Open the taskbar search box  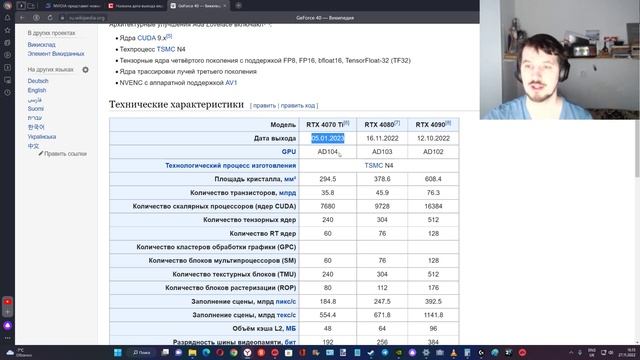[x=142, y=352]
